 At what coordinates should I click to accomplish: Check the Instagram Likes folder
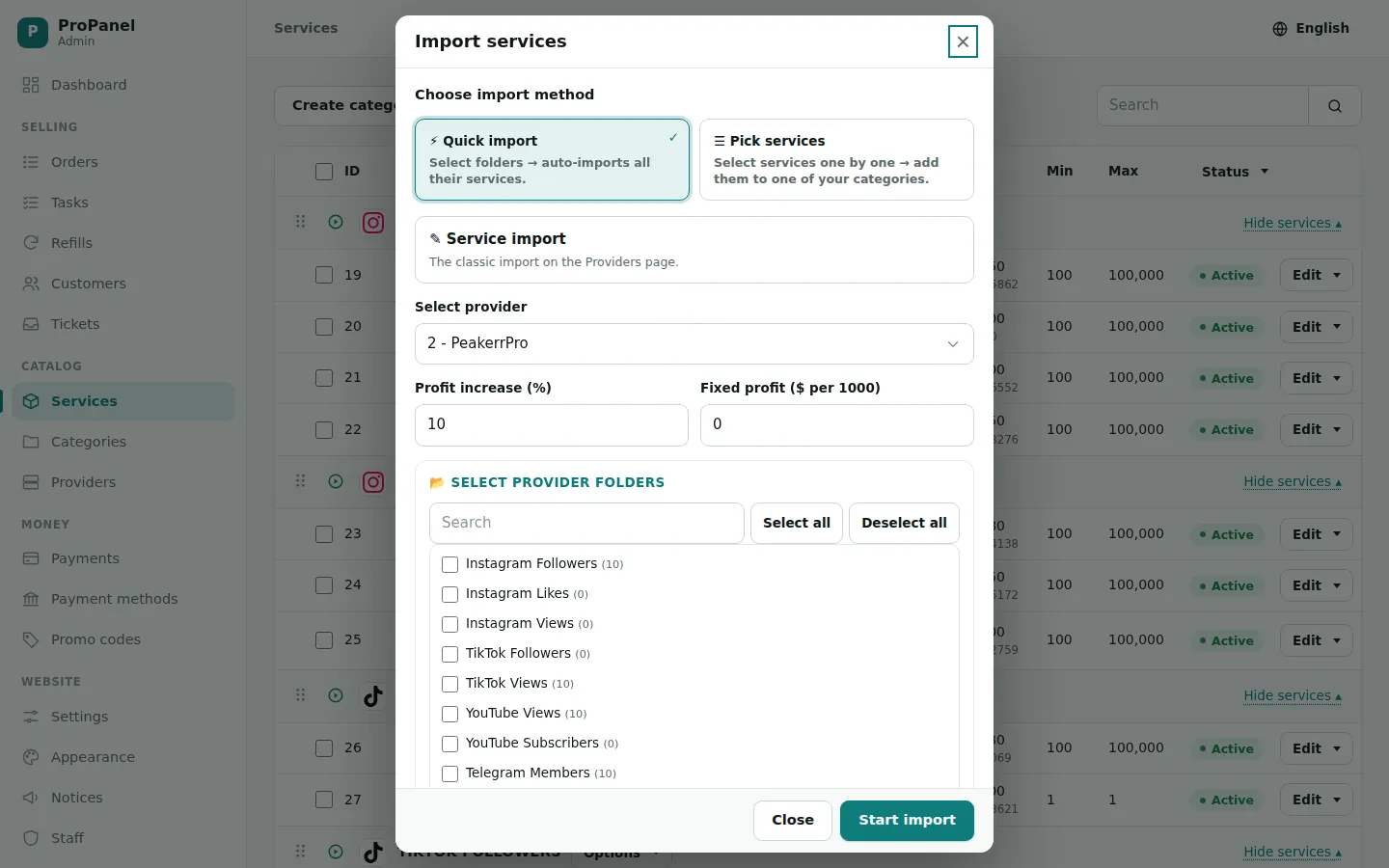[449, 594]
